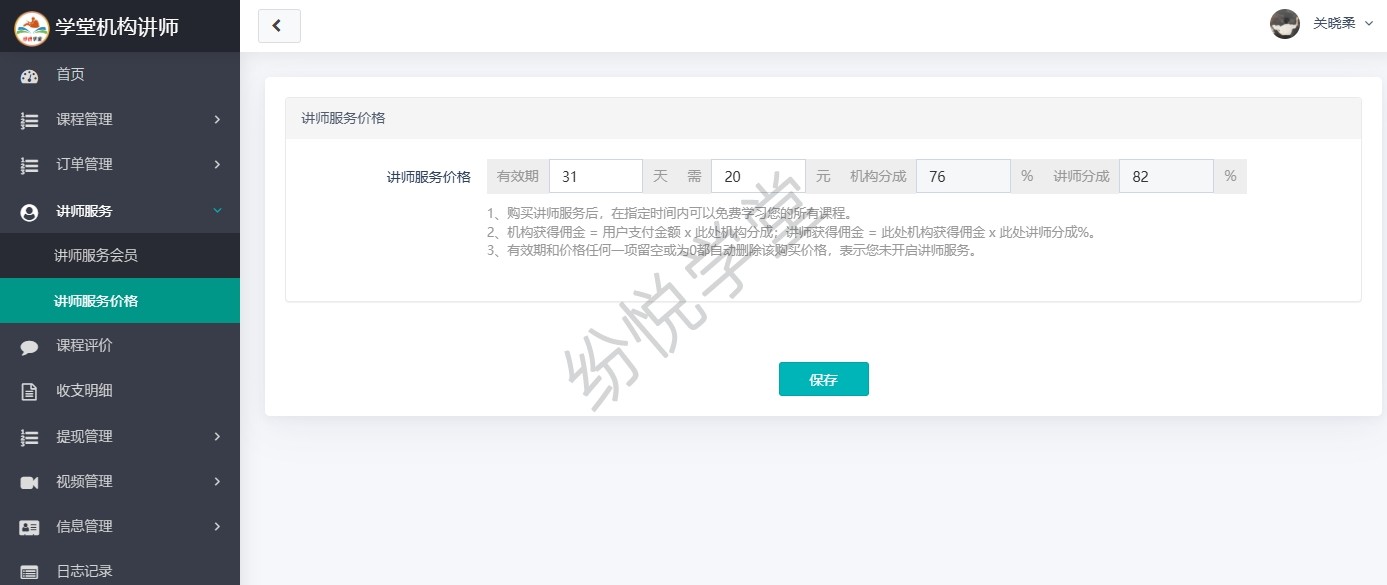Click the speech bubble icon for 课程评价
The image size is (1387, 585).
(29, 346)
